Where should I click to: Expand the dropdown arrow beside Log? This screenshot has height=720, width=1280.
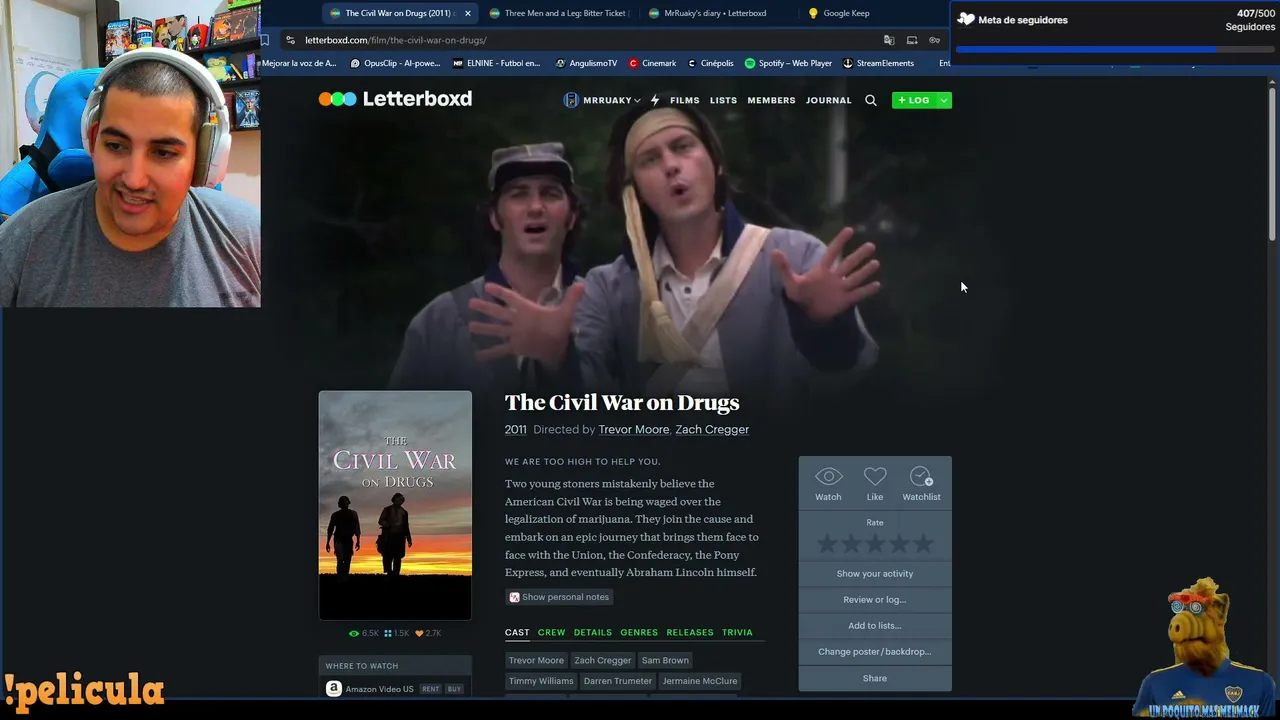pos(943,100)
